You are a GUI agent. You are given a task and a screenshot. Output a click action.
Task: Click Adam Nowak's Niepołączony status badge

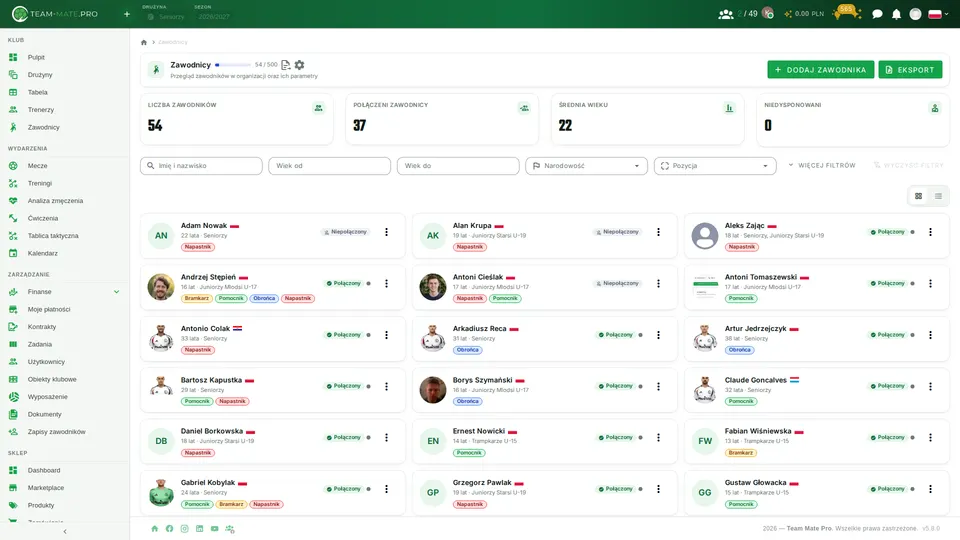[345, 232]
